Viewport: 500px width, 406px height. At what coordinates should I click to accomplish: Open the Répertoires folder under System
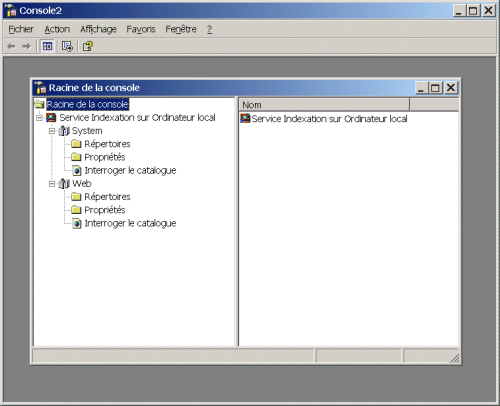click(107, 144)
